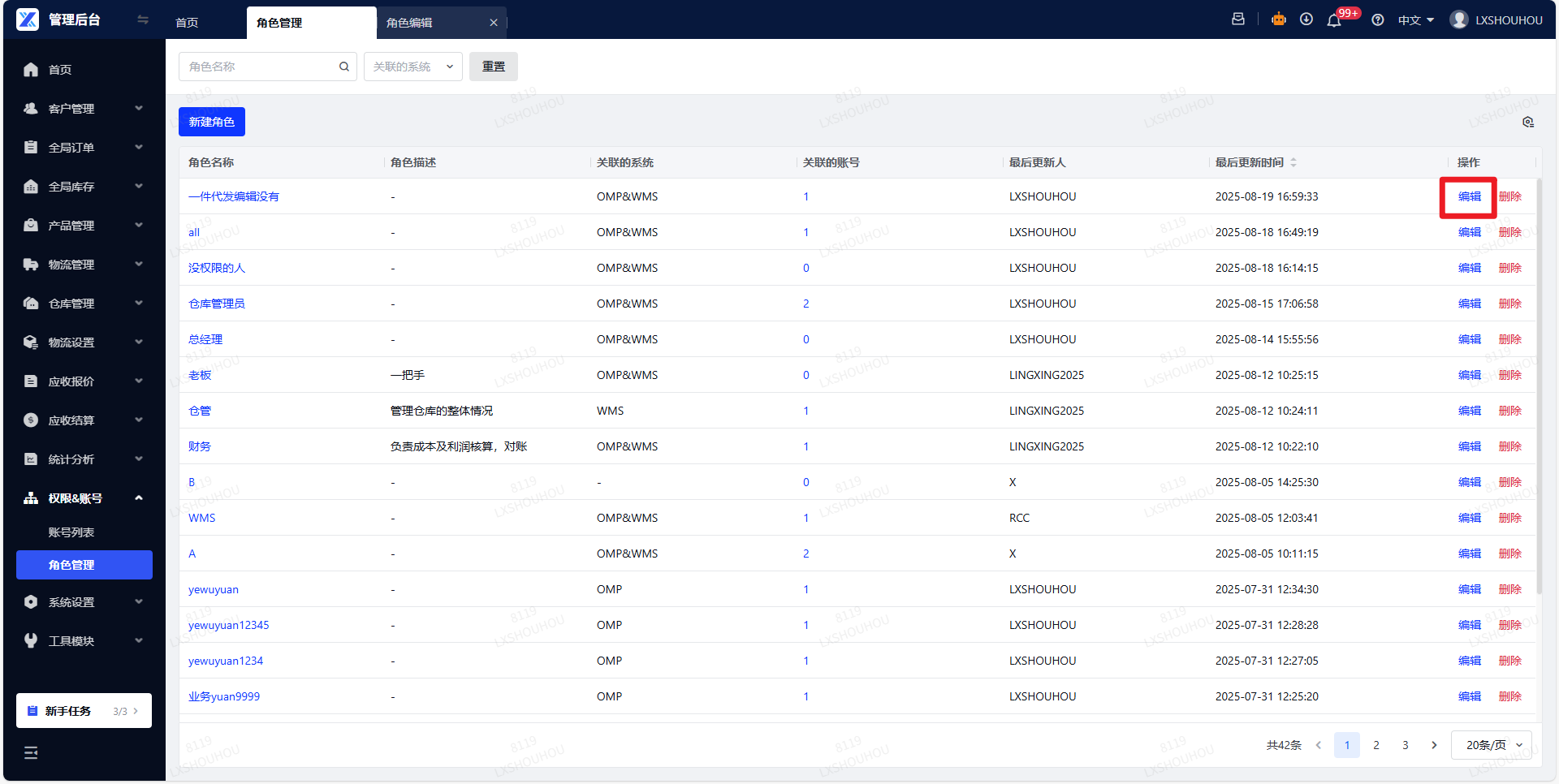Open the 中文 language dropdown
The image size is (1559, 784).
click(1416, 20)
